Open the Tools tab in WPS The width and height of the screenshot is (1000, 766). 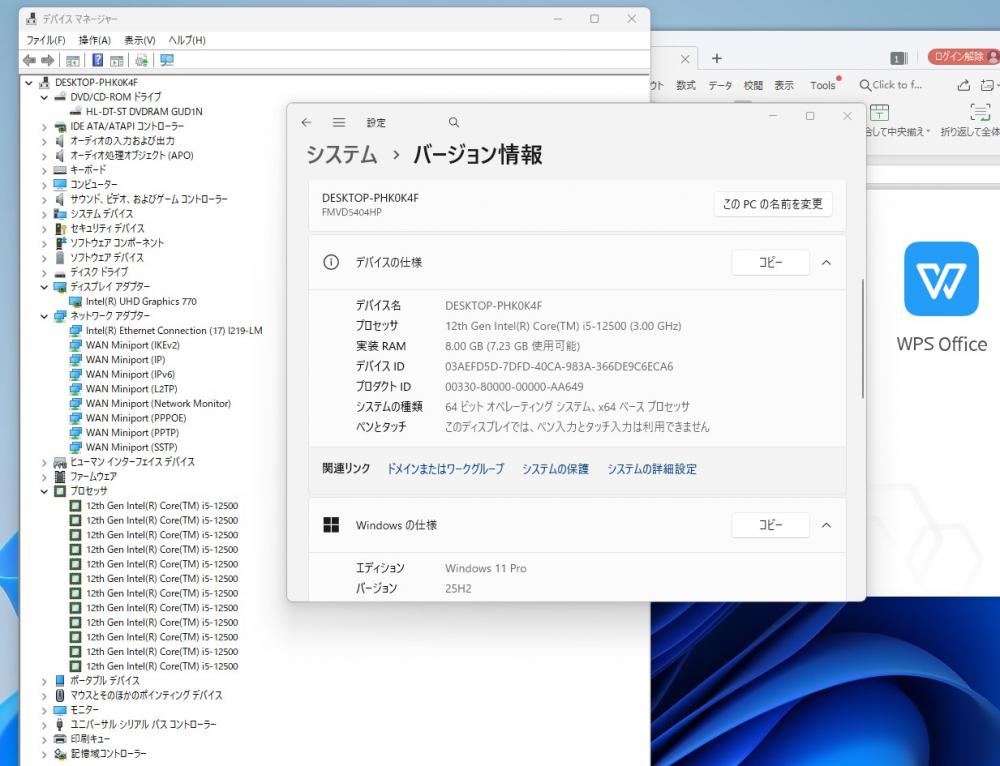point(823,85)
